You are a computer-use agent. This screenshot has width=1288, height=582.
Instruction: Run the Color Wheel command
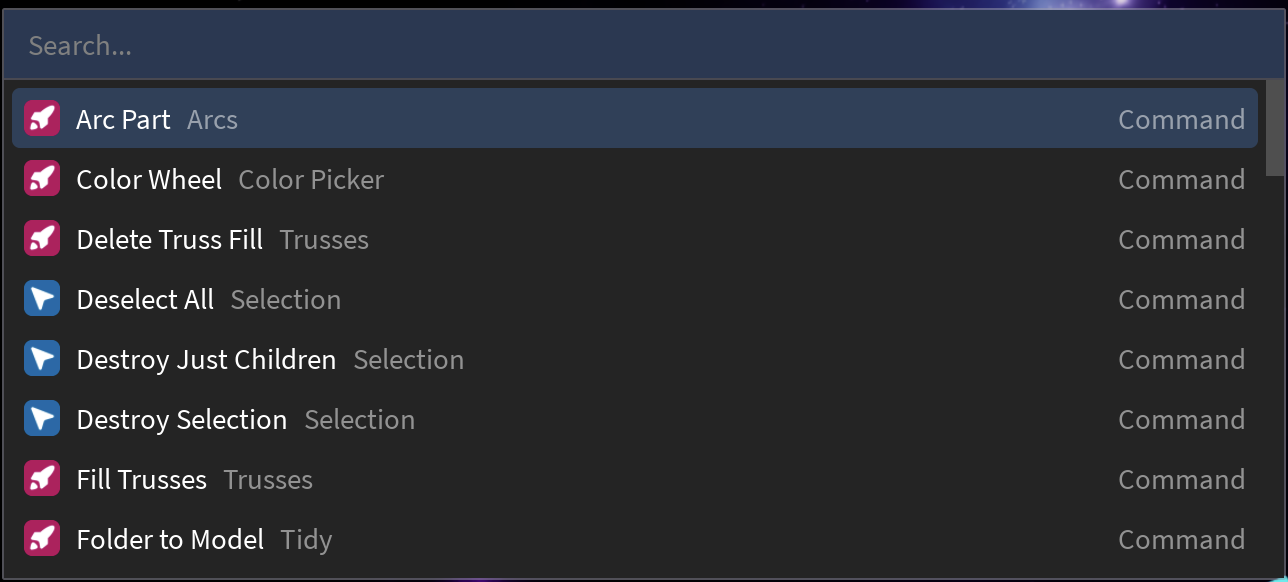pyautogui.click(x=149, y=178)
